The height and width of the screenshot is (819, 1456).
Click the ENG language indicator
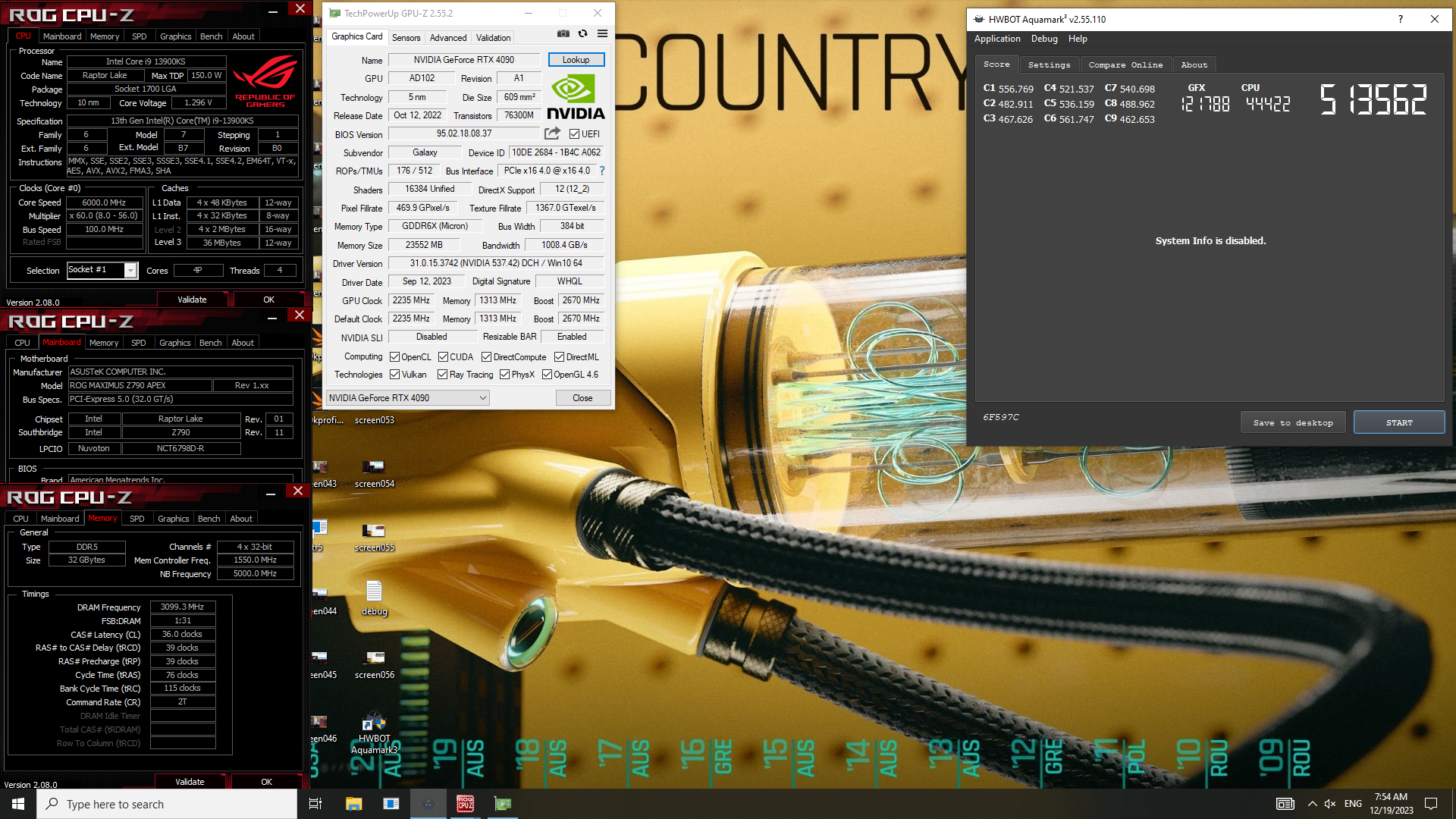[x=1353, y=804]
